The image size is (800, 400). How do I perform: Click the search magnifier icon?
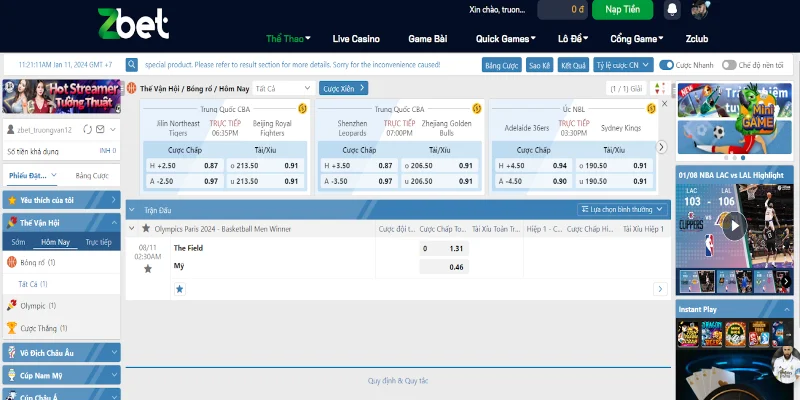click(132, 64)
